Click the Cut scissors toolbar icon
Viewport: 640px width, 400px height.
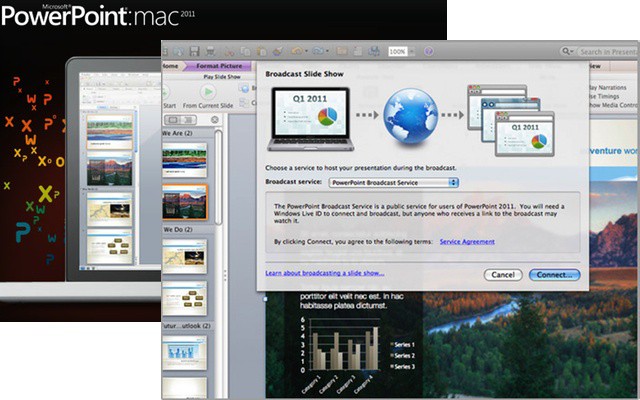230,51
